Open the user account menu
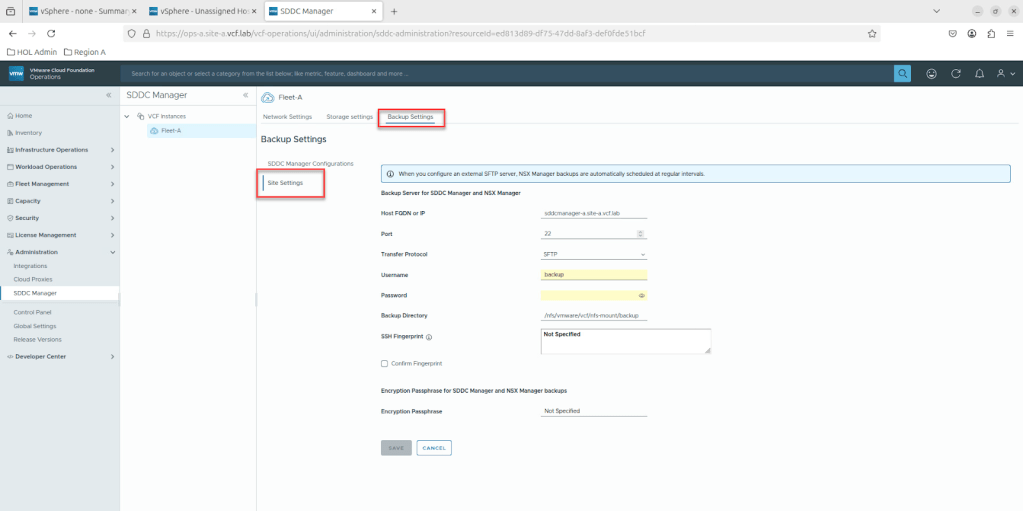The image size is (1023, 511). click(1005, 74)
